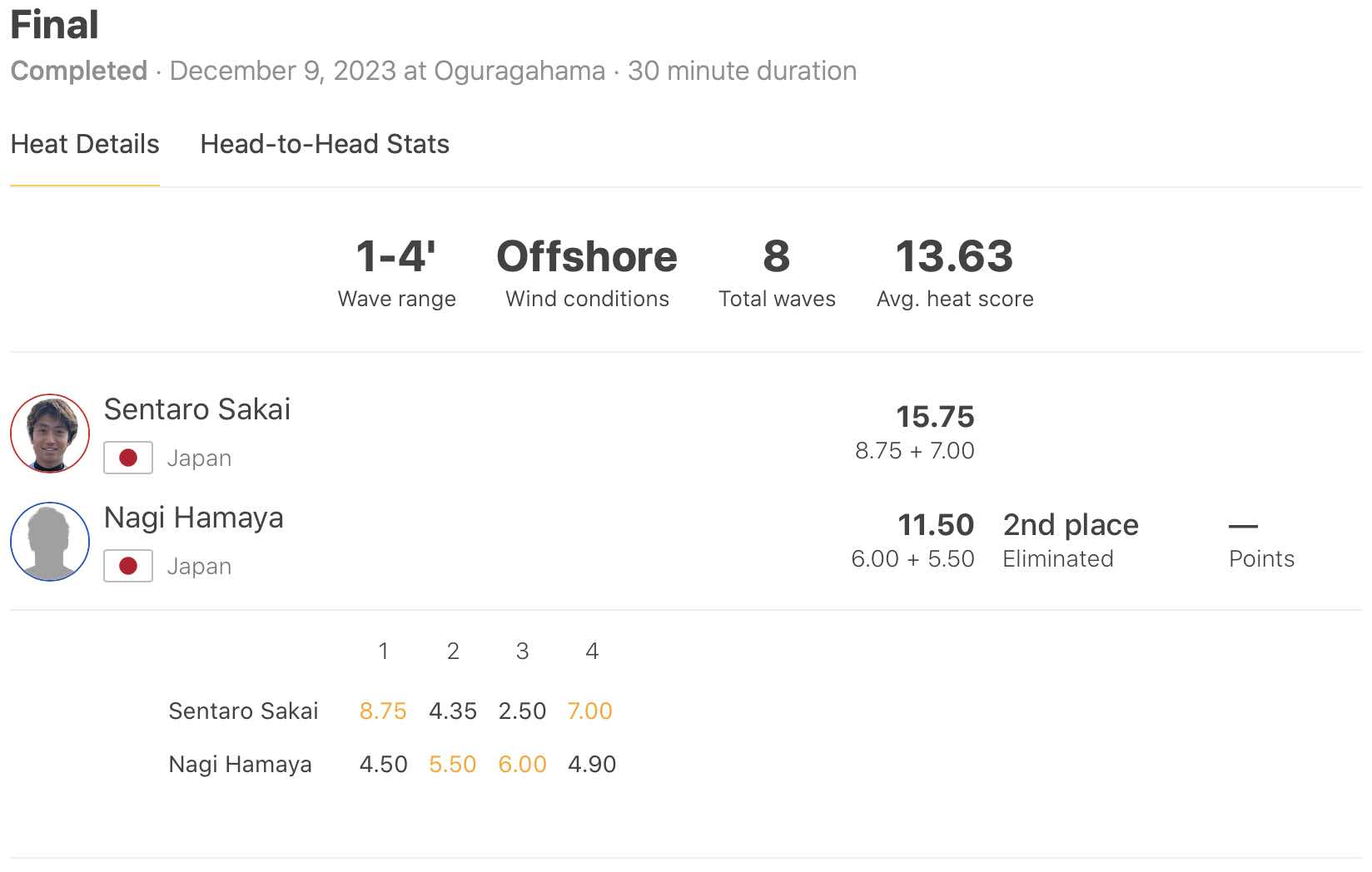Click the 2nd place Eliminated result

click(x=1070, y=539)
